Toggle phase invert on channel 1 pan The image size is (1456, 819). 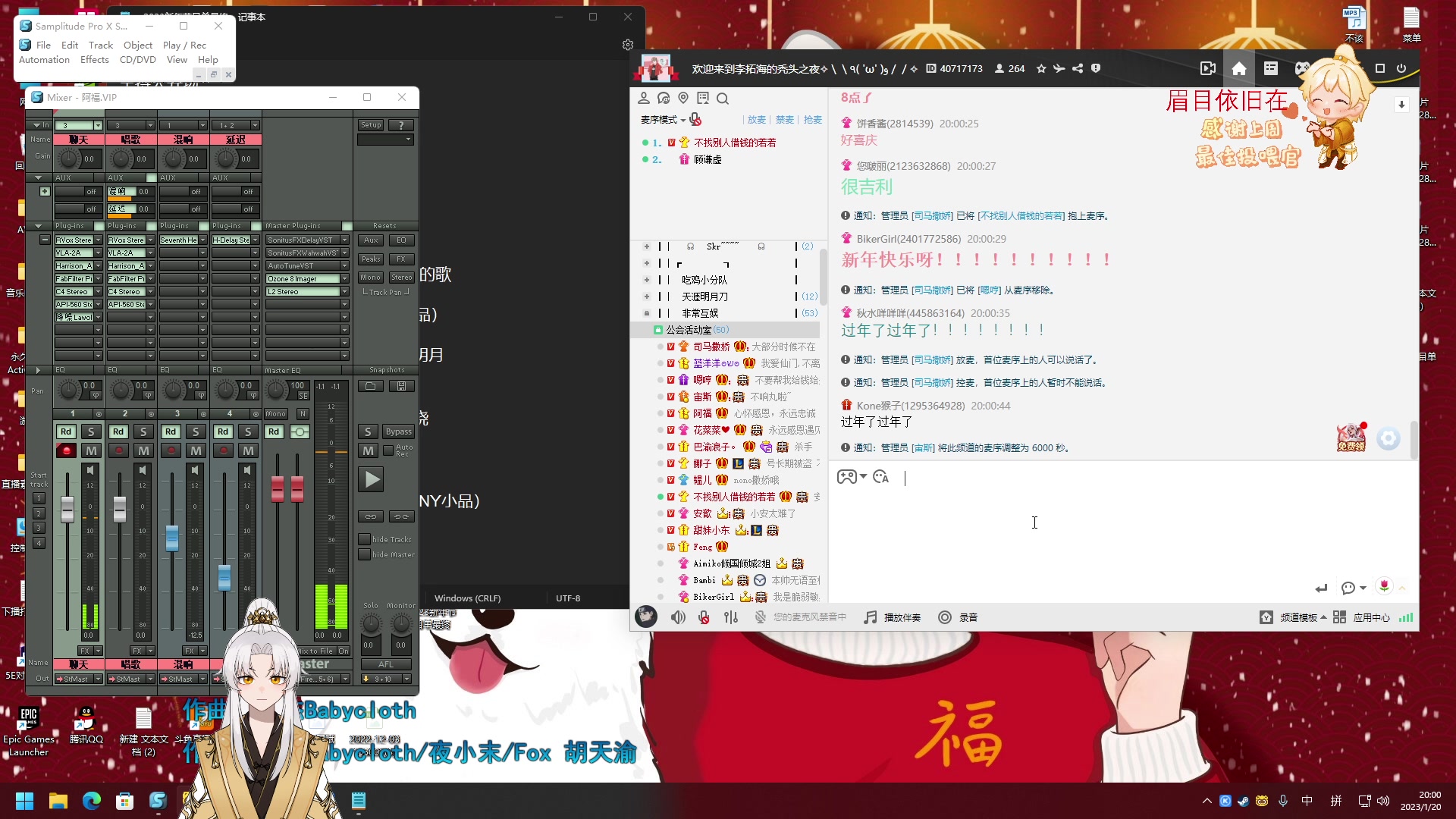click(96, 396)
